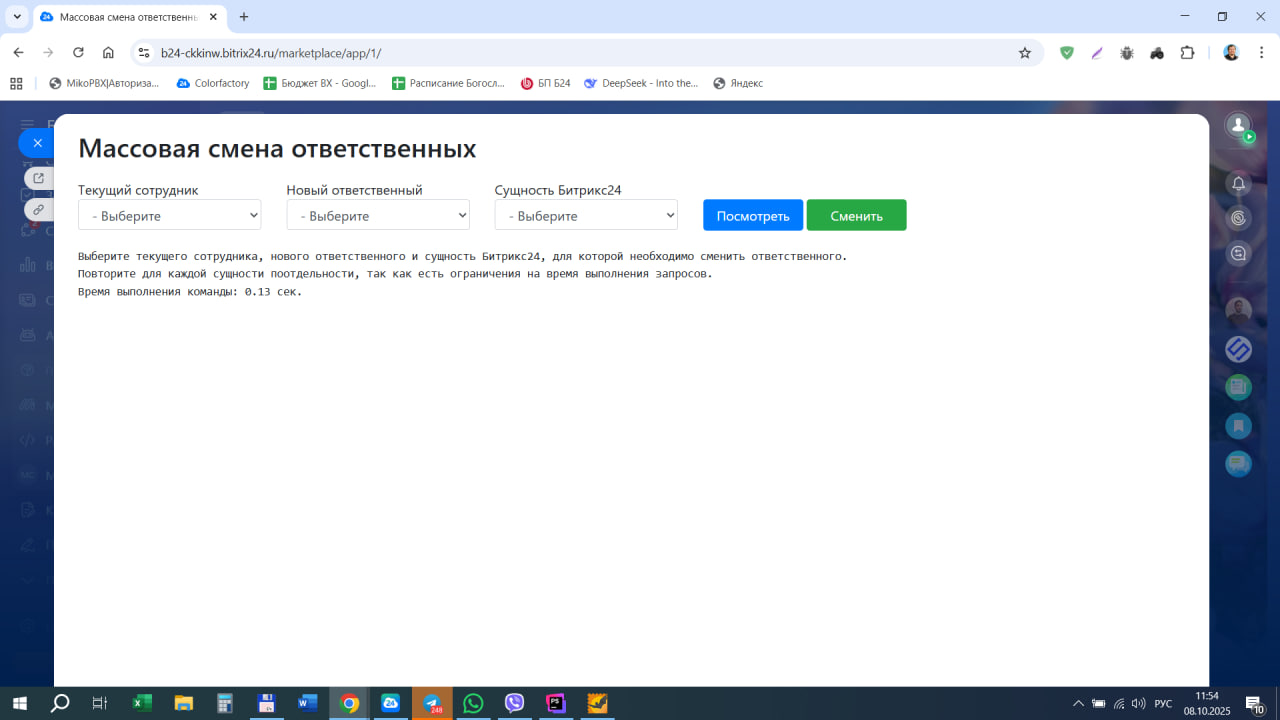
Task: Select the Массовая смена ответственных tab
Action: (130, 17)
